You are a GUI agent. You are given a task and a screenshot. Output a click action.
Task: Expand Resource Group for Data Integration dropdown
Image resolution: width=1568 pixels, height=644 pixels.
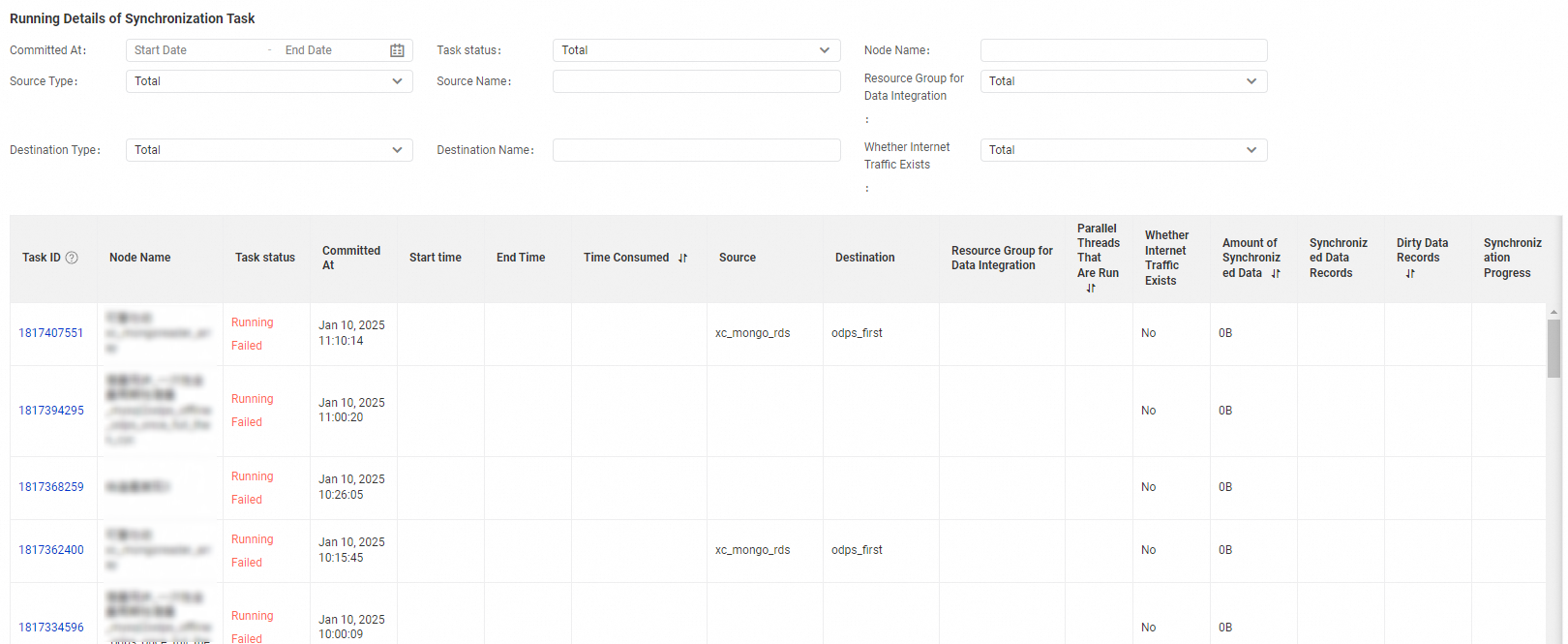1123,81
